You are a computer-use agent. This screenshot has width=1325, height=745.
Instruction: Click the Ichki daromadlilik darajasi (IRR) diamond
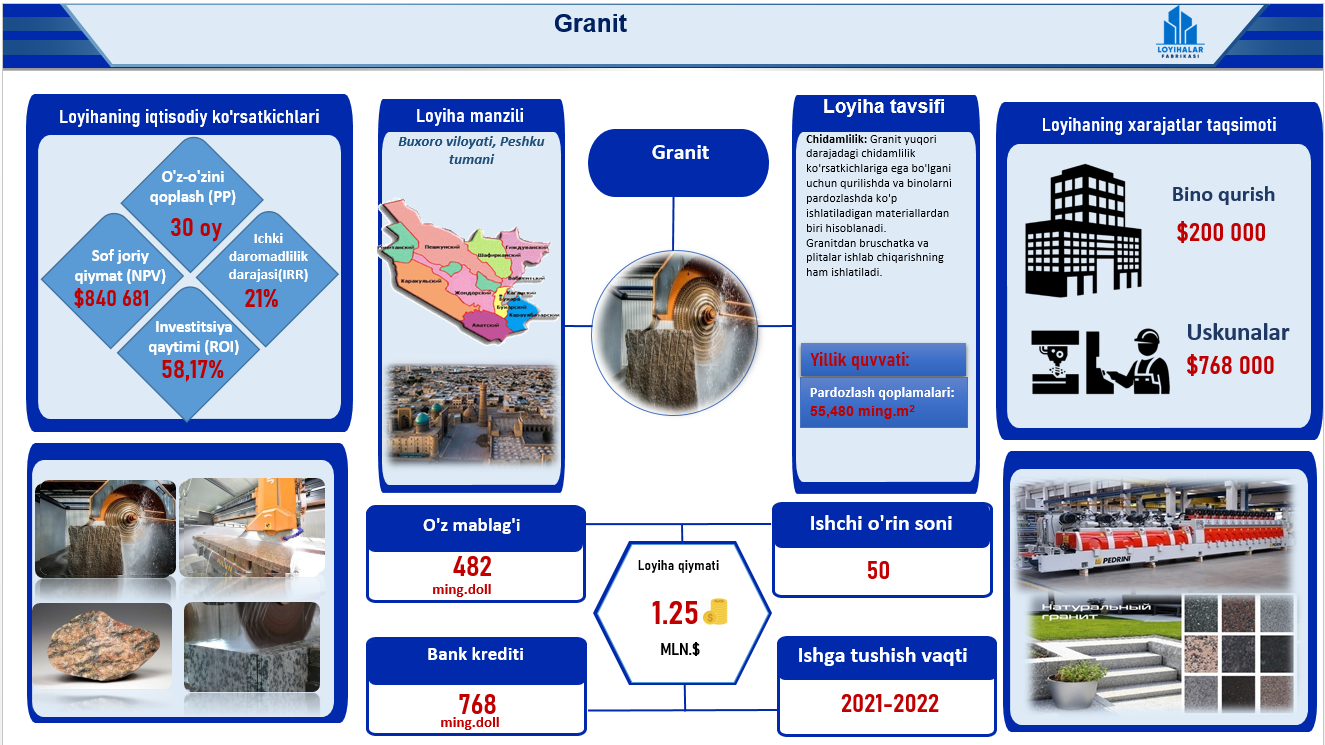[262, 272]
